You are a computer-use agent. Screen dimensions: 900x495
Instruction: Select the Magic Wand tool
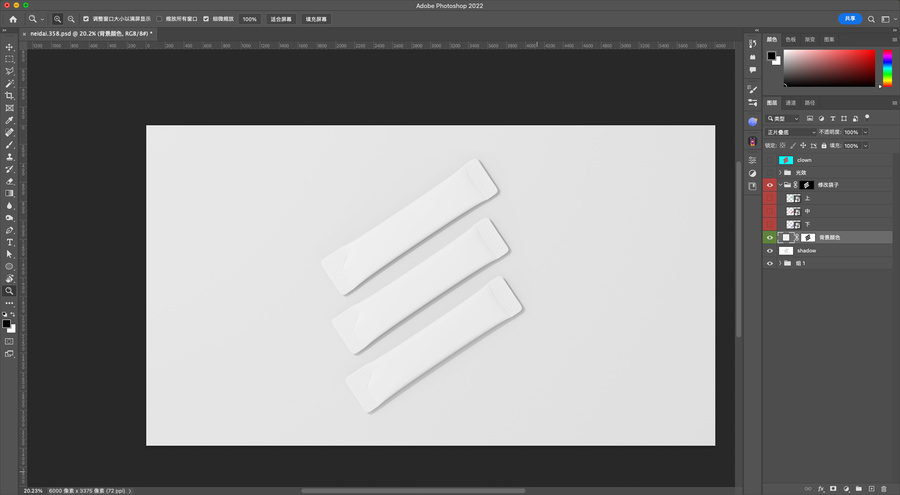(x=9, y=83)
